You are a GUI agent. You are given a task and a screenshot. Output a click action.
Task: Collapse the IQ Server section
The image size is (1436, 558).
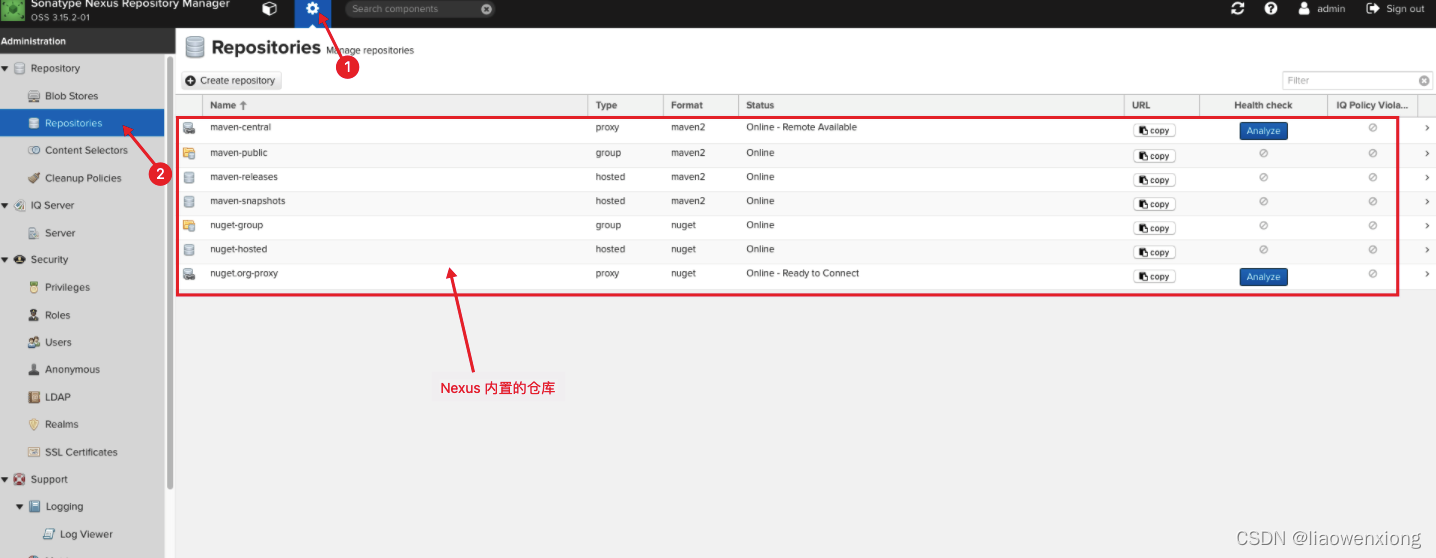click(x=5, y=205)
